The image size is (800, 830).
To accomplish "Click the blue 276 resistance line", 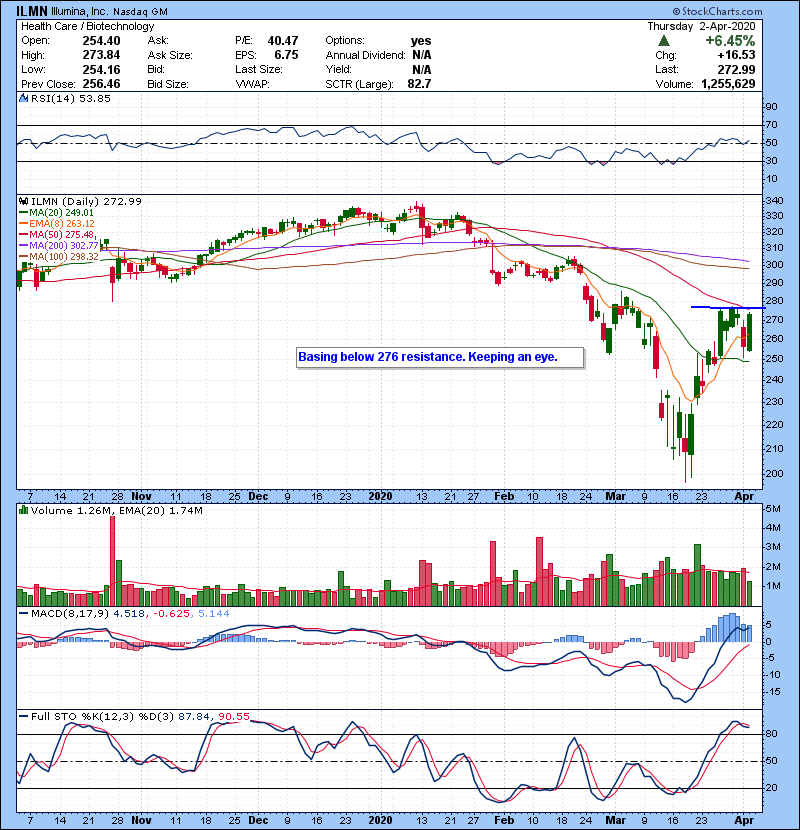I will tap(728, 308).
